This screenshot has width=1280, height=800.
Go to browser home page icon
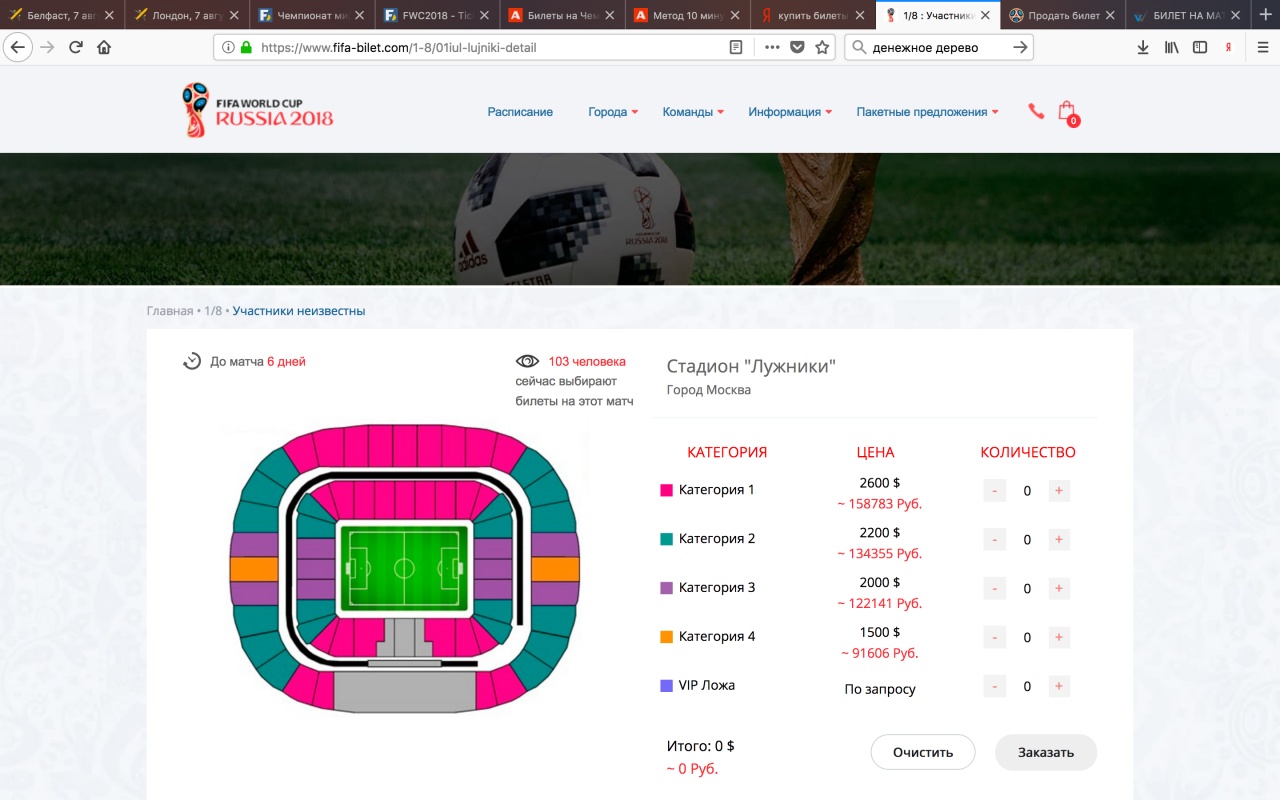(104, 47)
